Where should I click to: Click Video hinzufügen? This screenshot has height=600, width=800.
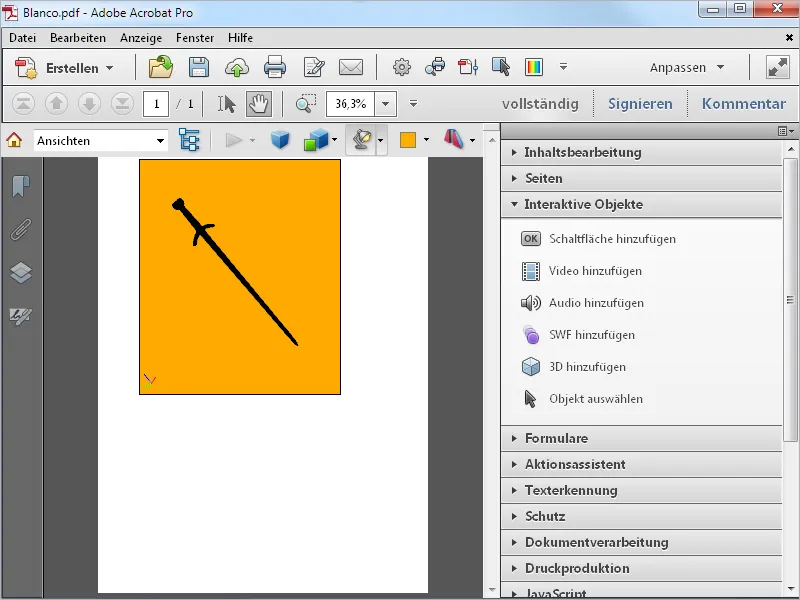581,271
